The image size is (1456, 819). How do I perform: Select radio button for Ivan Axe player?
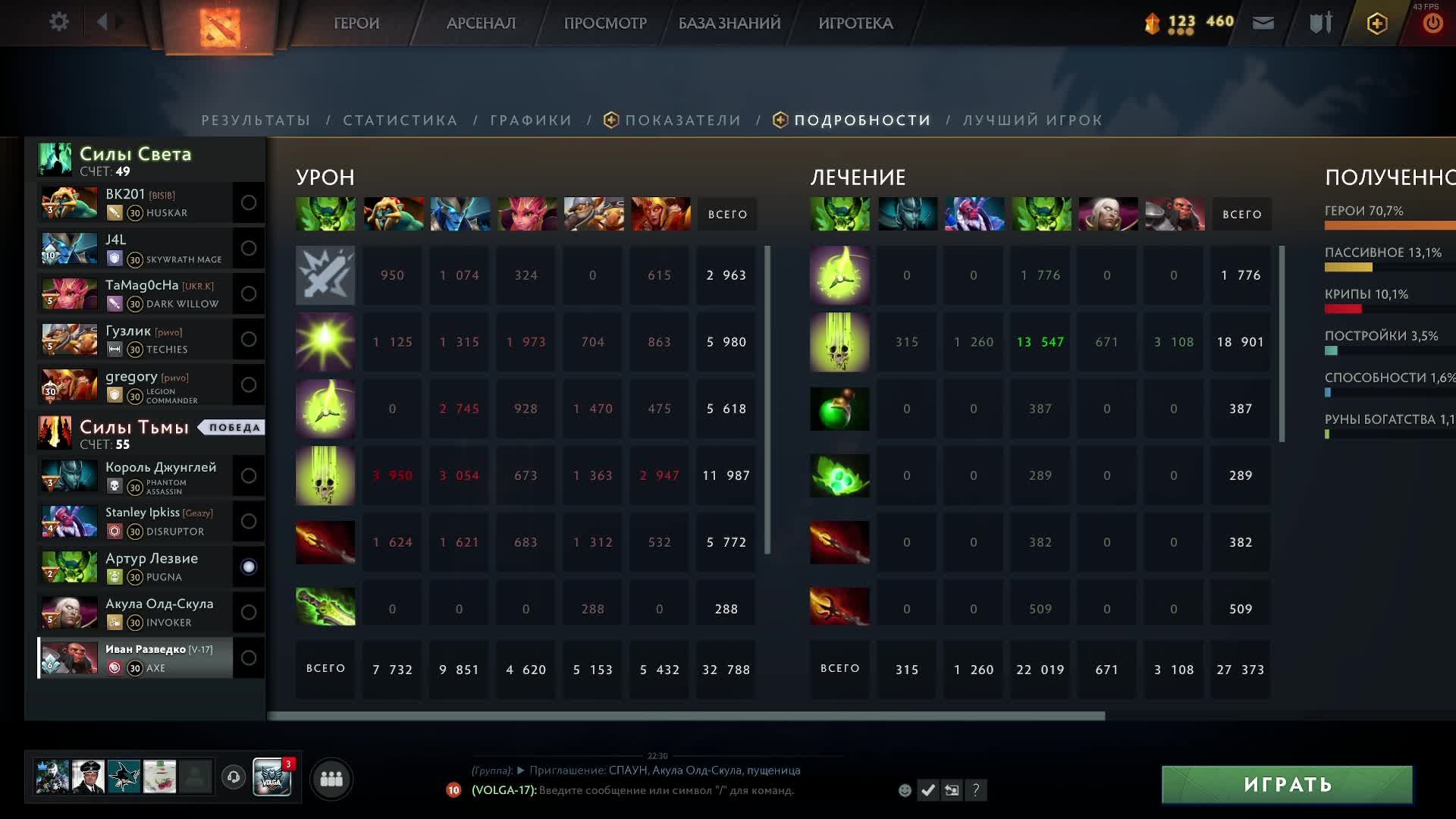coord(249,657)
